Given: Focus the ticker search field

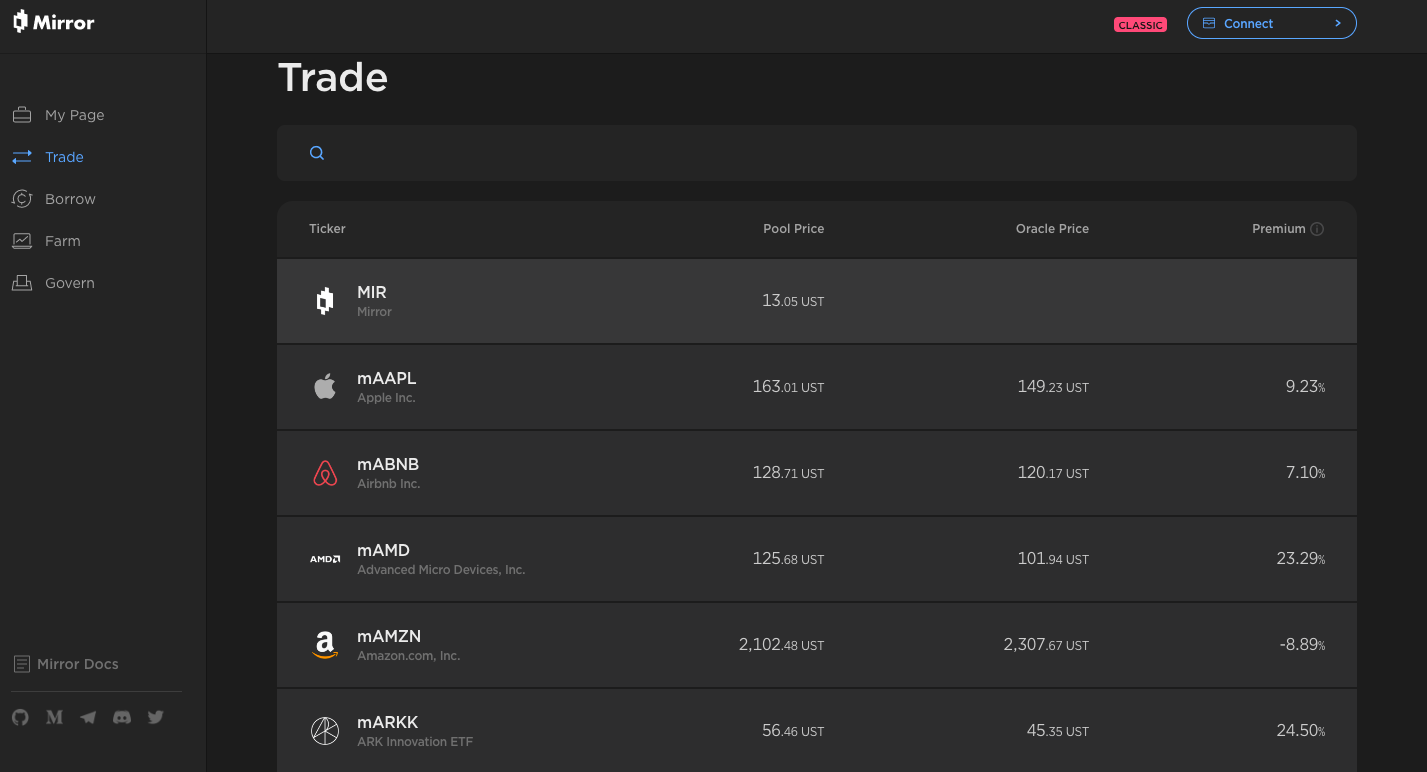Looking at the screenshot, I should click(x=830, y=153).
